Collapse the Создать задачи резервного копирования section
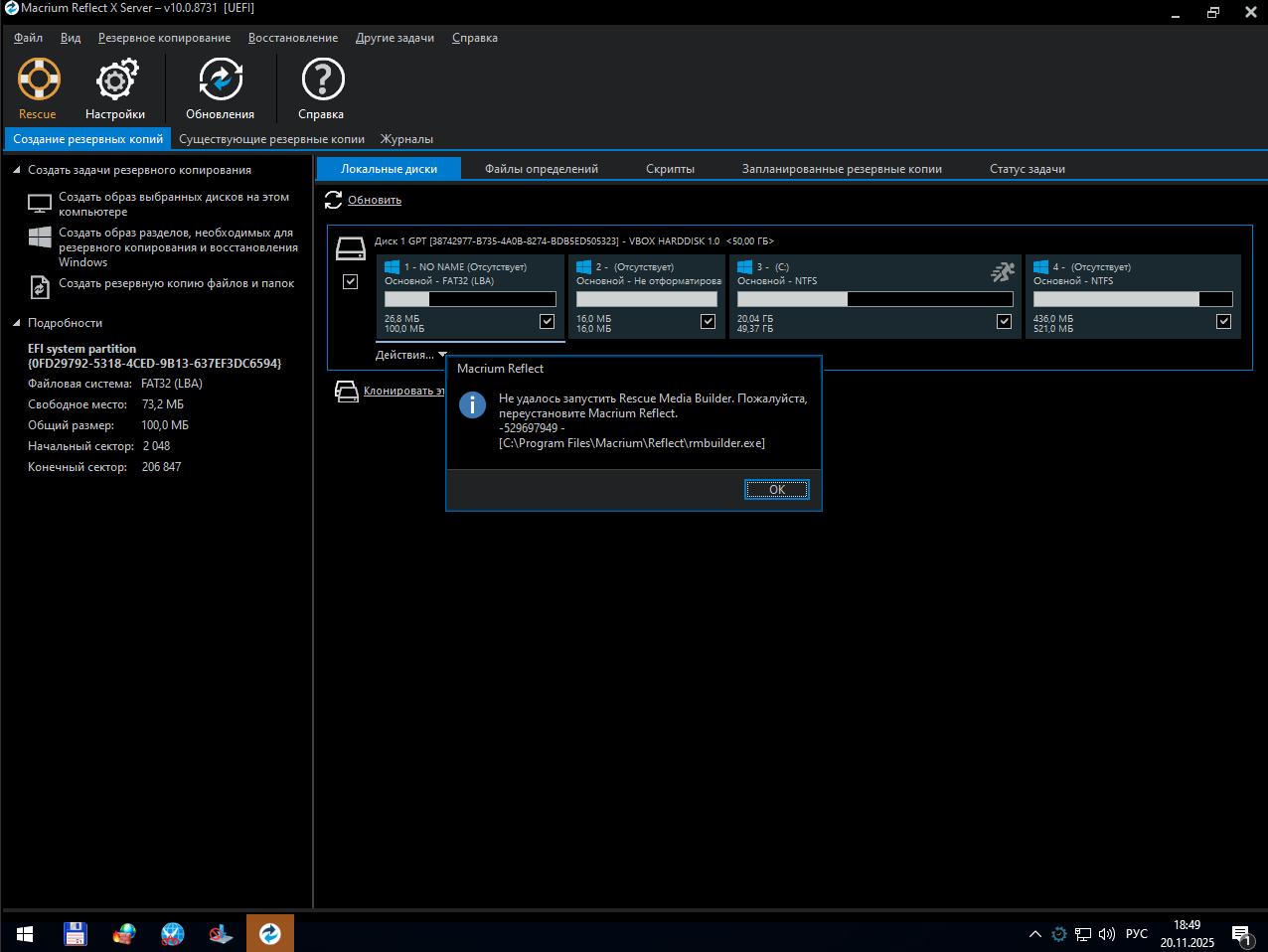 pyautogui.click(x=16, y=171)
